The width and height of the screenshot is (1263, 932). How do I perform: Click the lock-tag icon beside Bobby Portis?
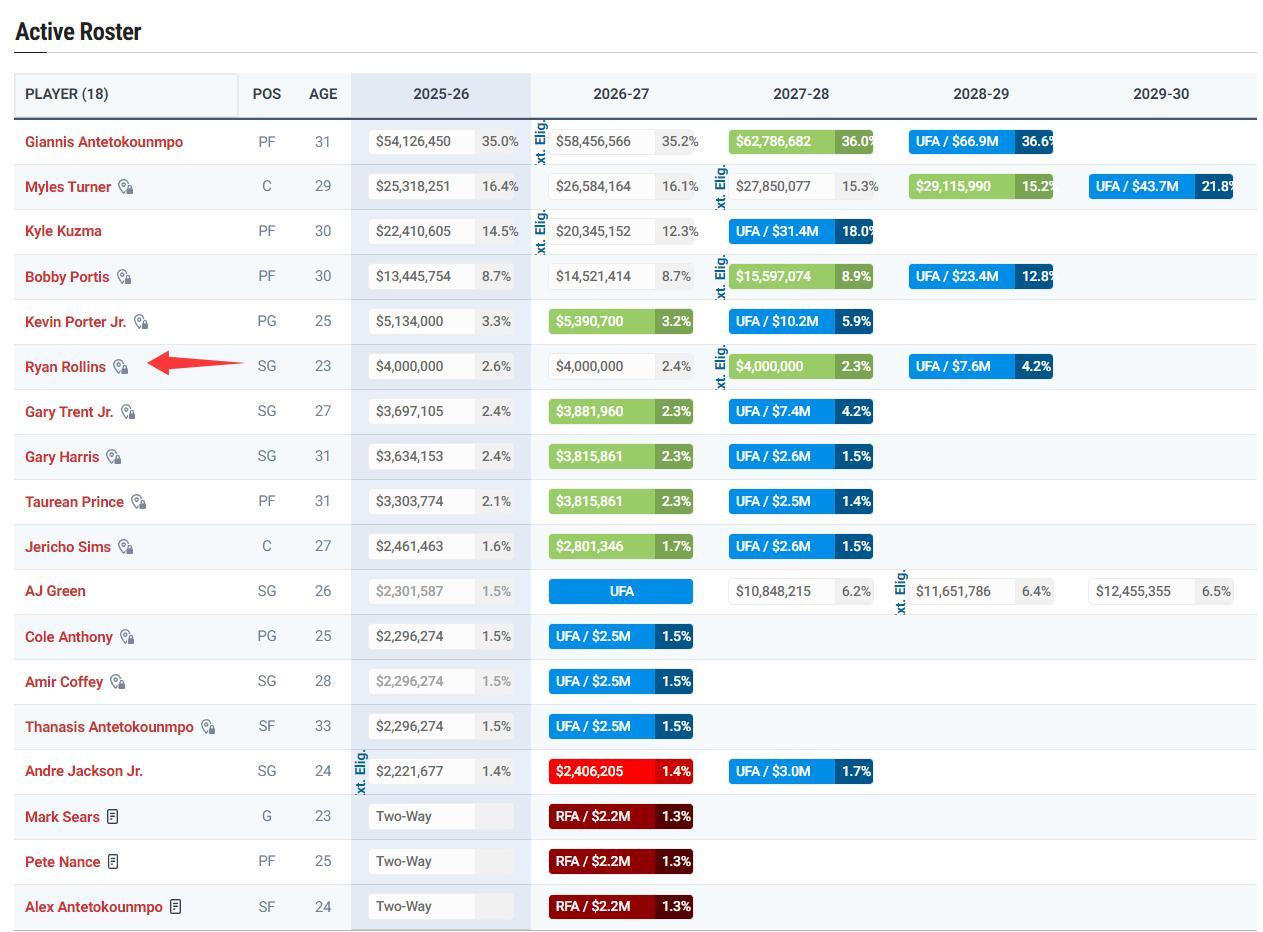coord(124,277)
